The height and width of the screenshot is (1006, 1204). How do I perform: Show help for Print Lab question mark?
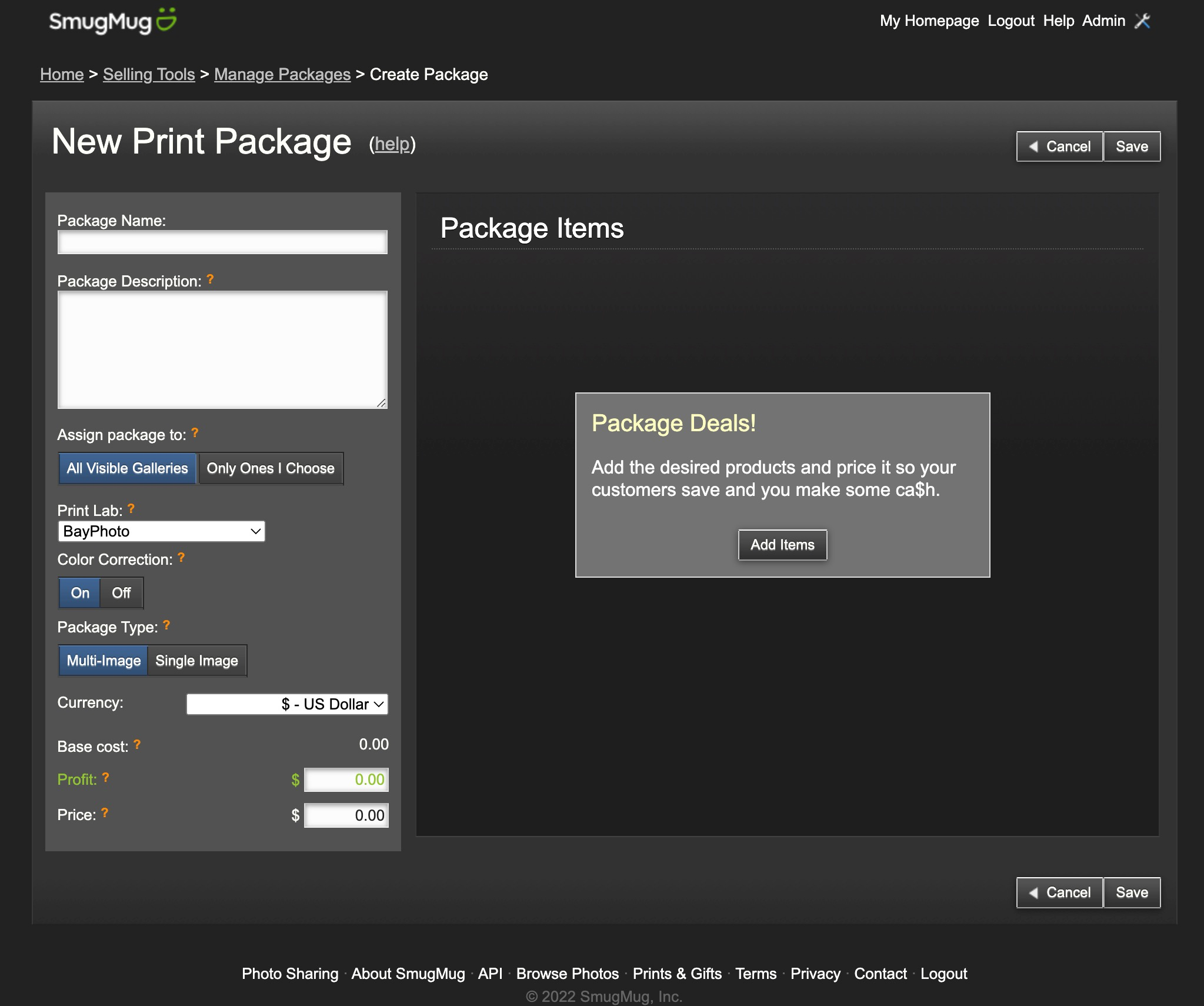point(131,509)
